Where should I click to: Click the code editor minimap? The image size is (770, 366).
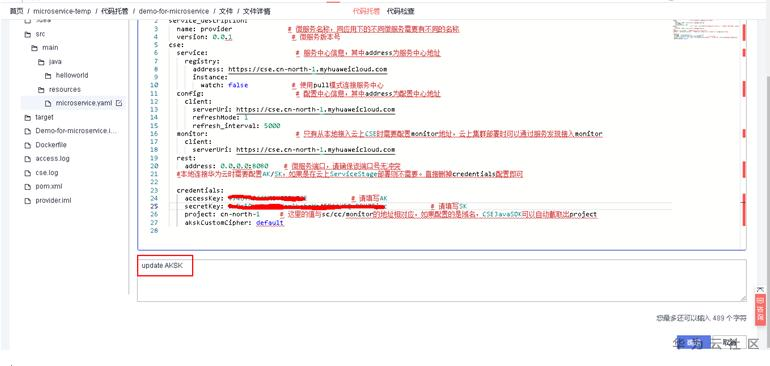pos(705,30)
